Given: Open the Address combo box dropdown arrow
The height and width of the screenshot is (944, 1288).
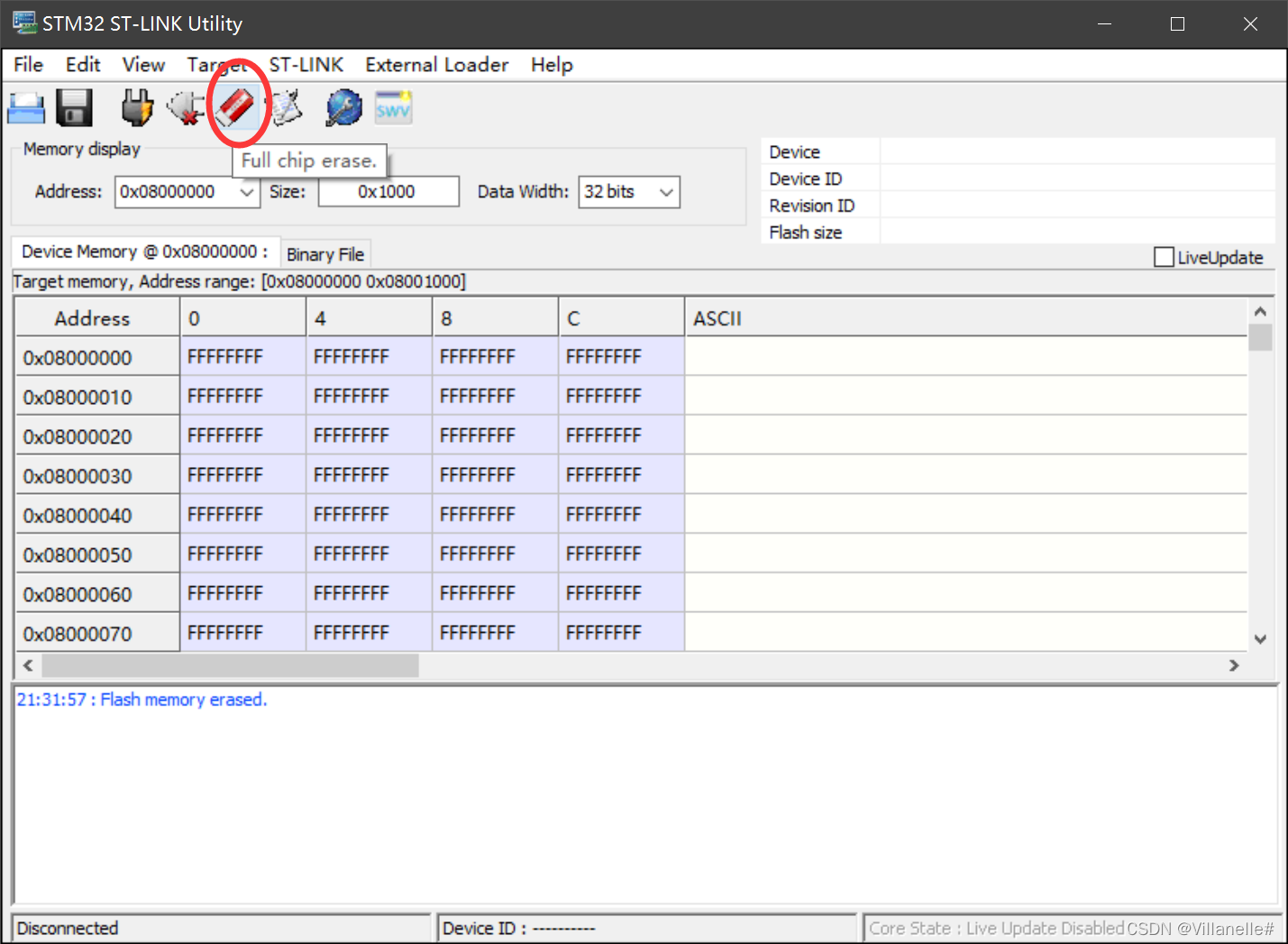Looking at the screenshot, I should [x=246, y=192].
